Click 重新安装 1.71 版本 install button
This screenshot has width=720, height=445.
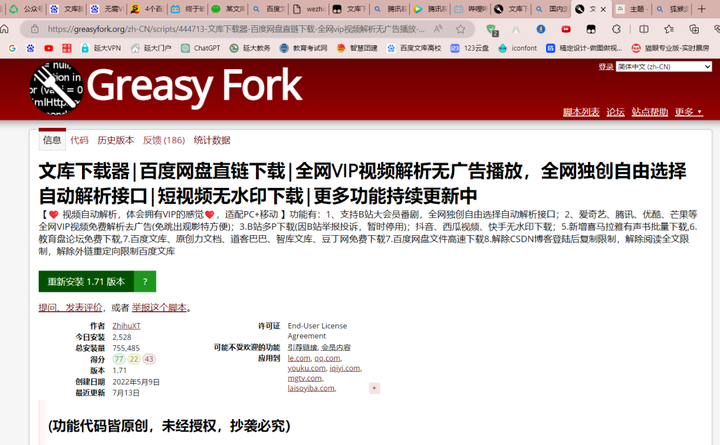click(x=86, y=282)
